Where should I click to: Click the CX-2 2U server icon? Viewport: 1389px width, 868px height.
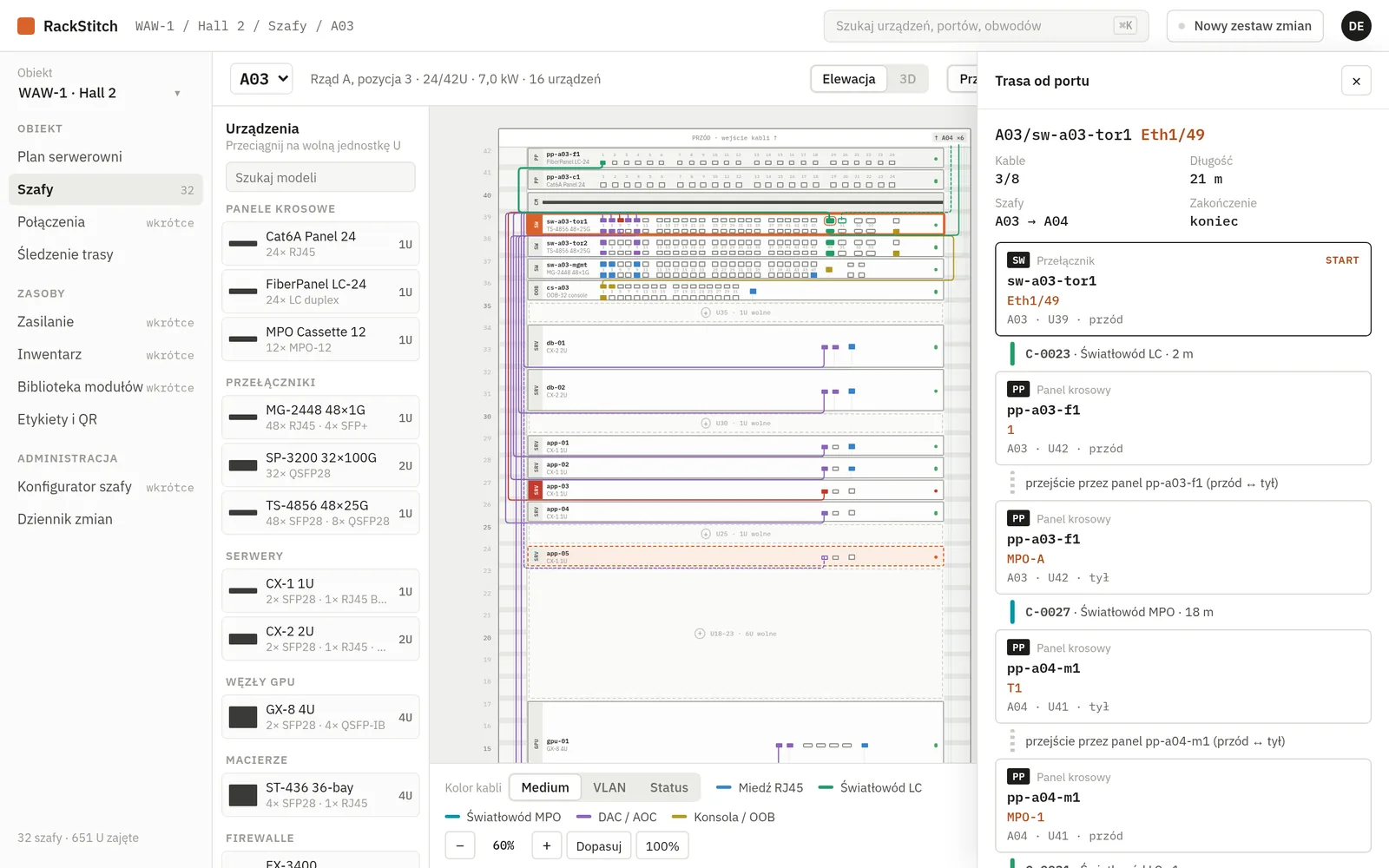(243, 639)
